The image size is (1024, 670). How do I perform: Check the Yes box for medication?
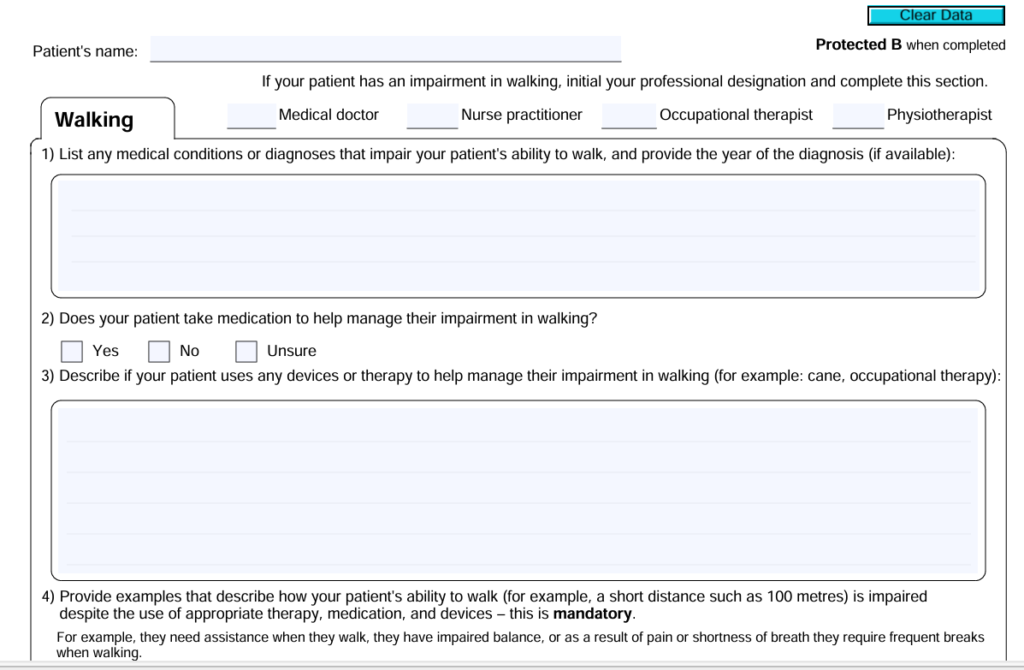click(x=72, y=351)
